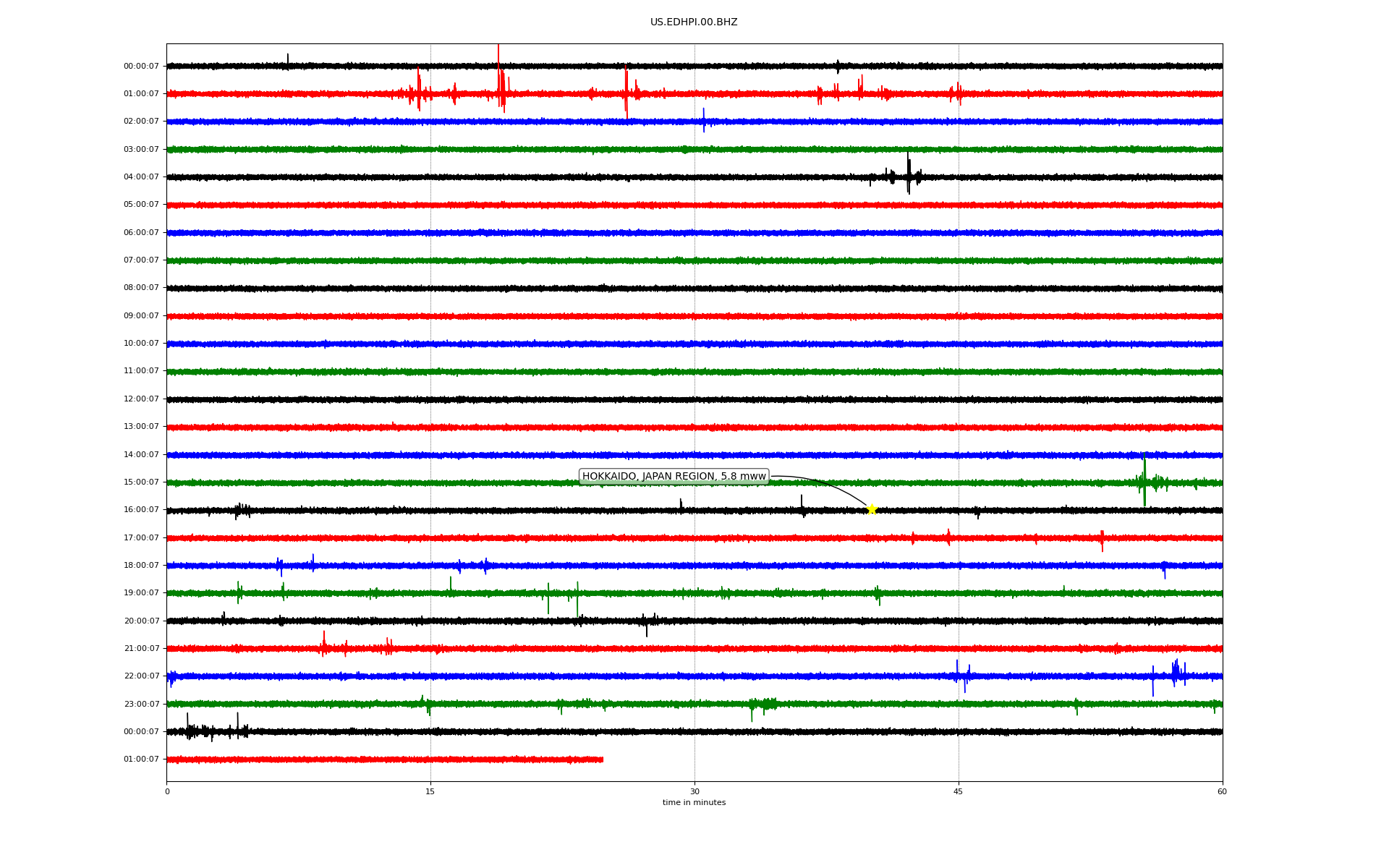Click the Hokkaido Japan Region 5.8 mww label
This screenshot has width=1389, height=868.
[x=674, y=476]
